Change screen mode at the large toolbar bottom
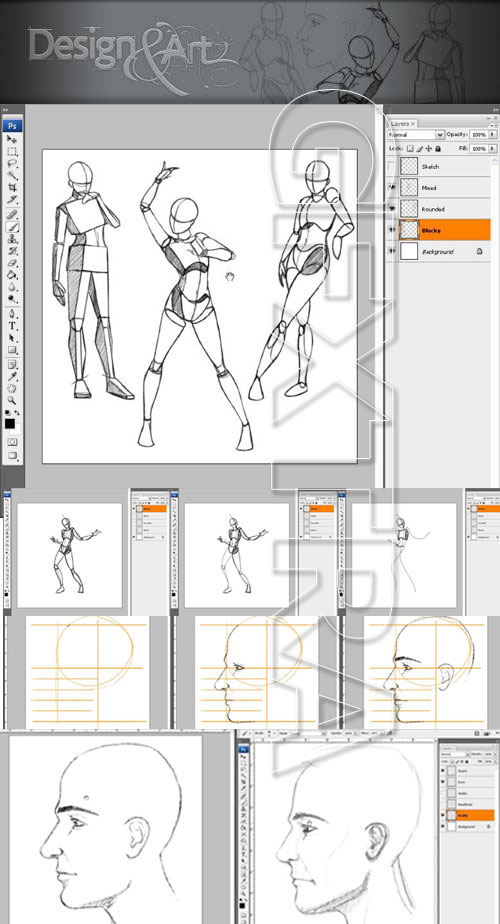 click(x=12, y=455)
